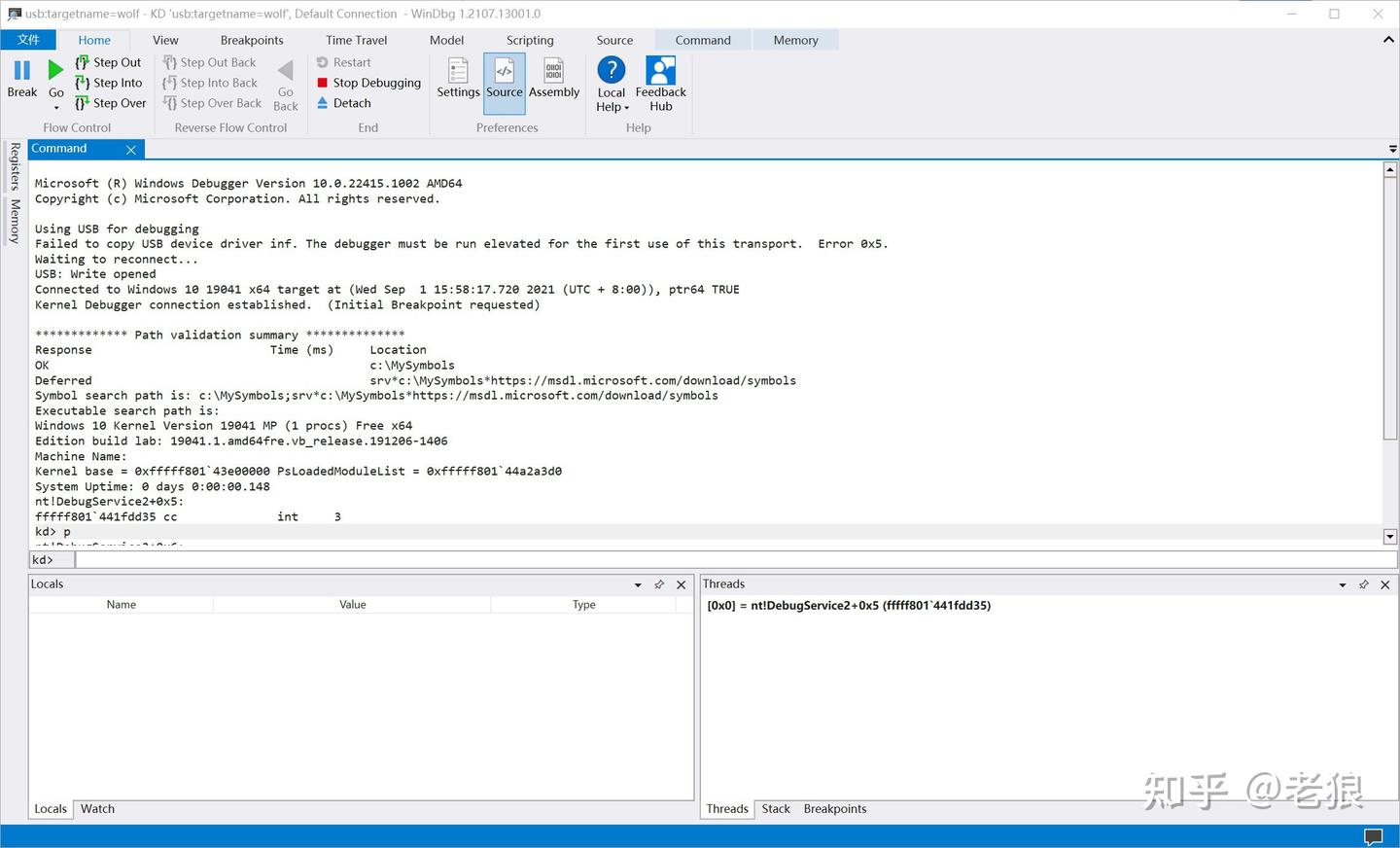
Task: Collapse the ribbon with the chevron
Action: (x=1388, y=40)
